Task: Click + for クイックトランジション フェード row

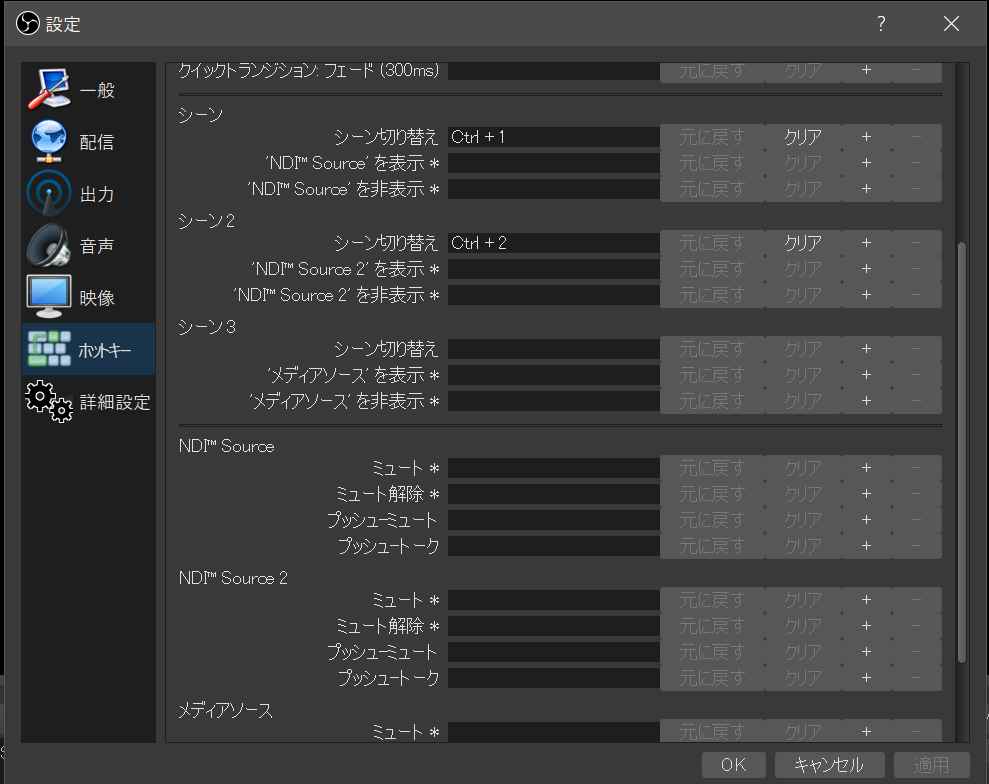Action: tap(866, 71)
